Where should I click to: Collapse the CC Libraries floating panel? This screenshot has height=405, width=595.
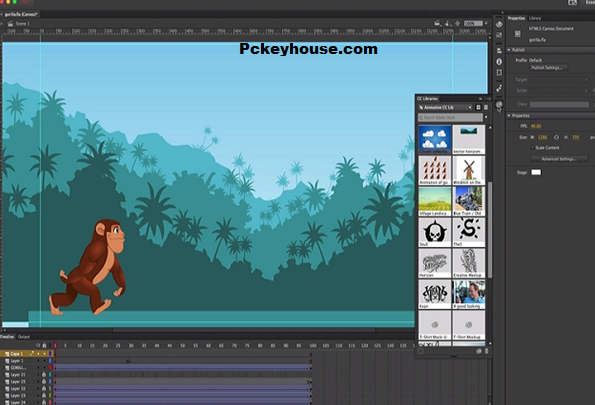[480, 98]
